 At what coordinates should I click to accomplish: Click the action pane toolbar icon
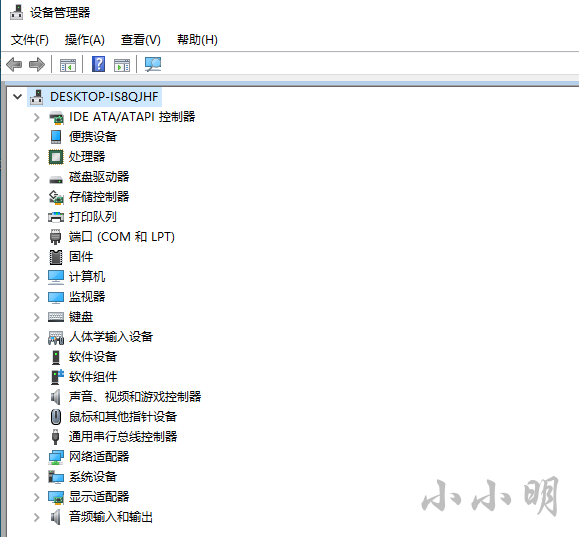(x=122, y=65)
